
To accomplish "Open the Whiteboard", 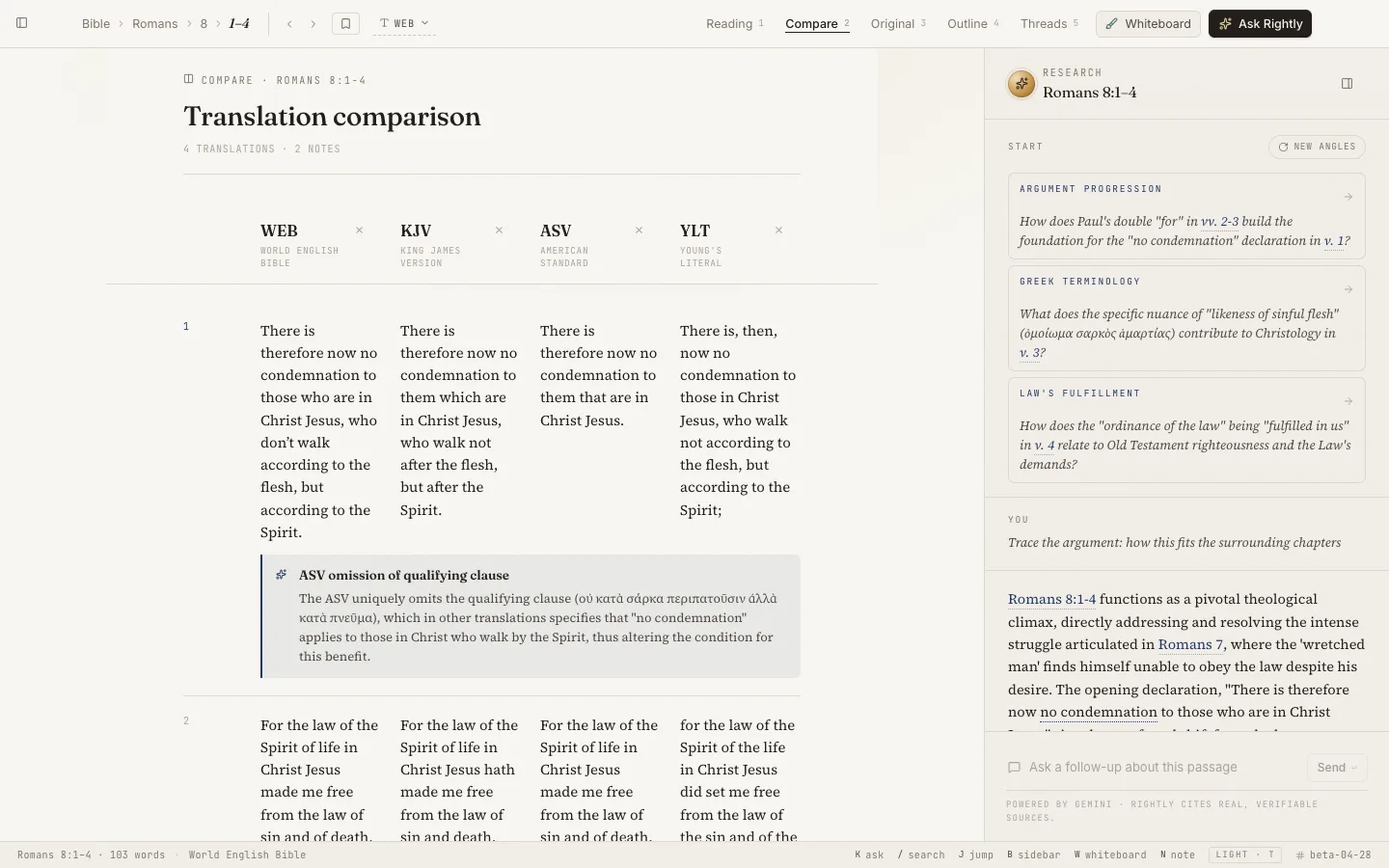I will 1148,23.
